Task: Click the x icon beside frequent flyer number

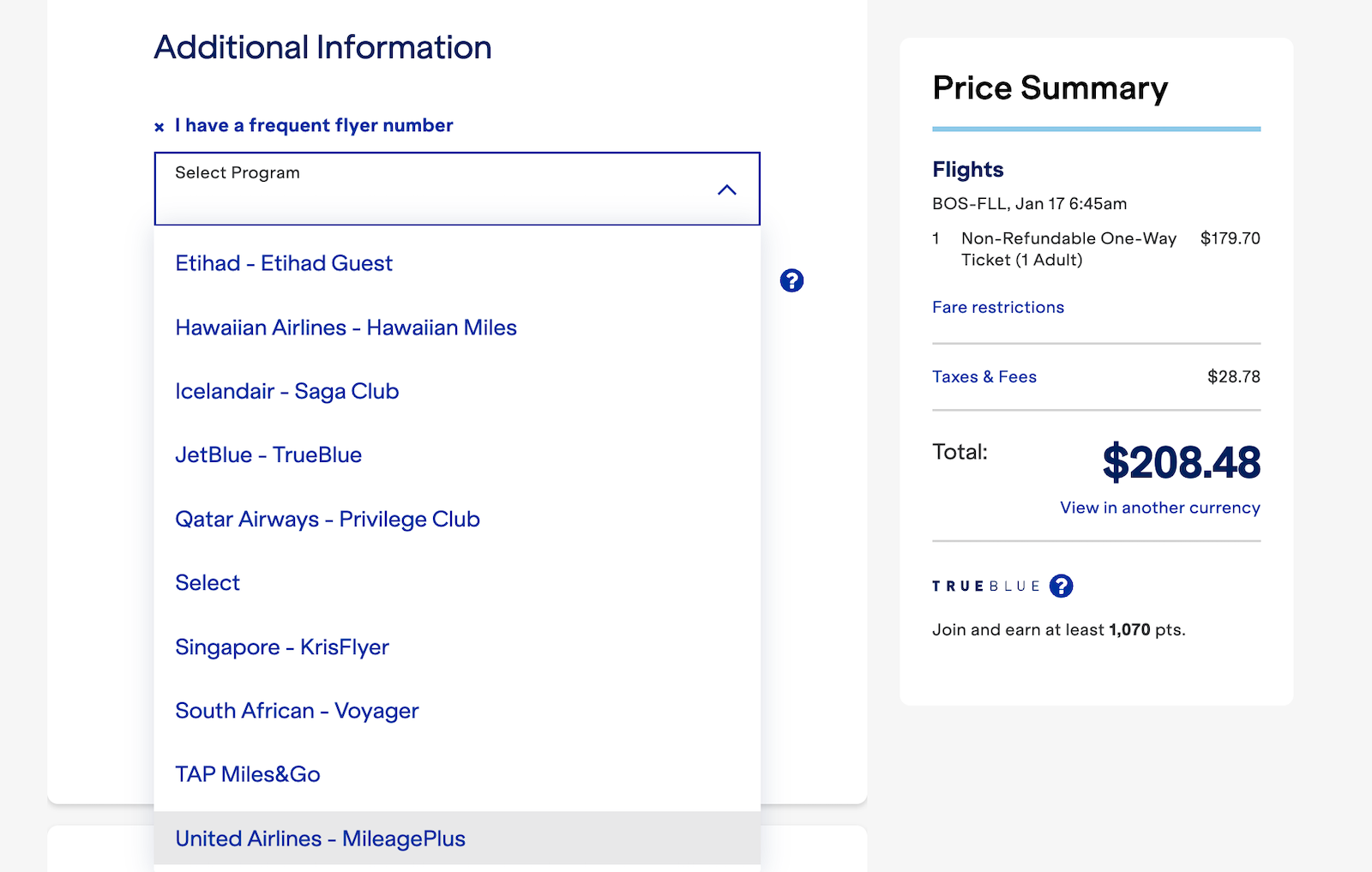Action: click(159, 127)
